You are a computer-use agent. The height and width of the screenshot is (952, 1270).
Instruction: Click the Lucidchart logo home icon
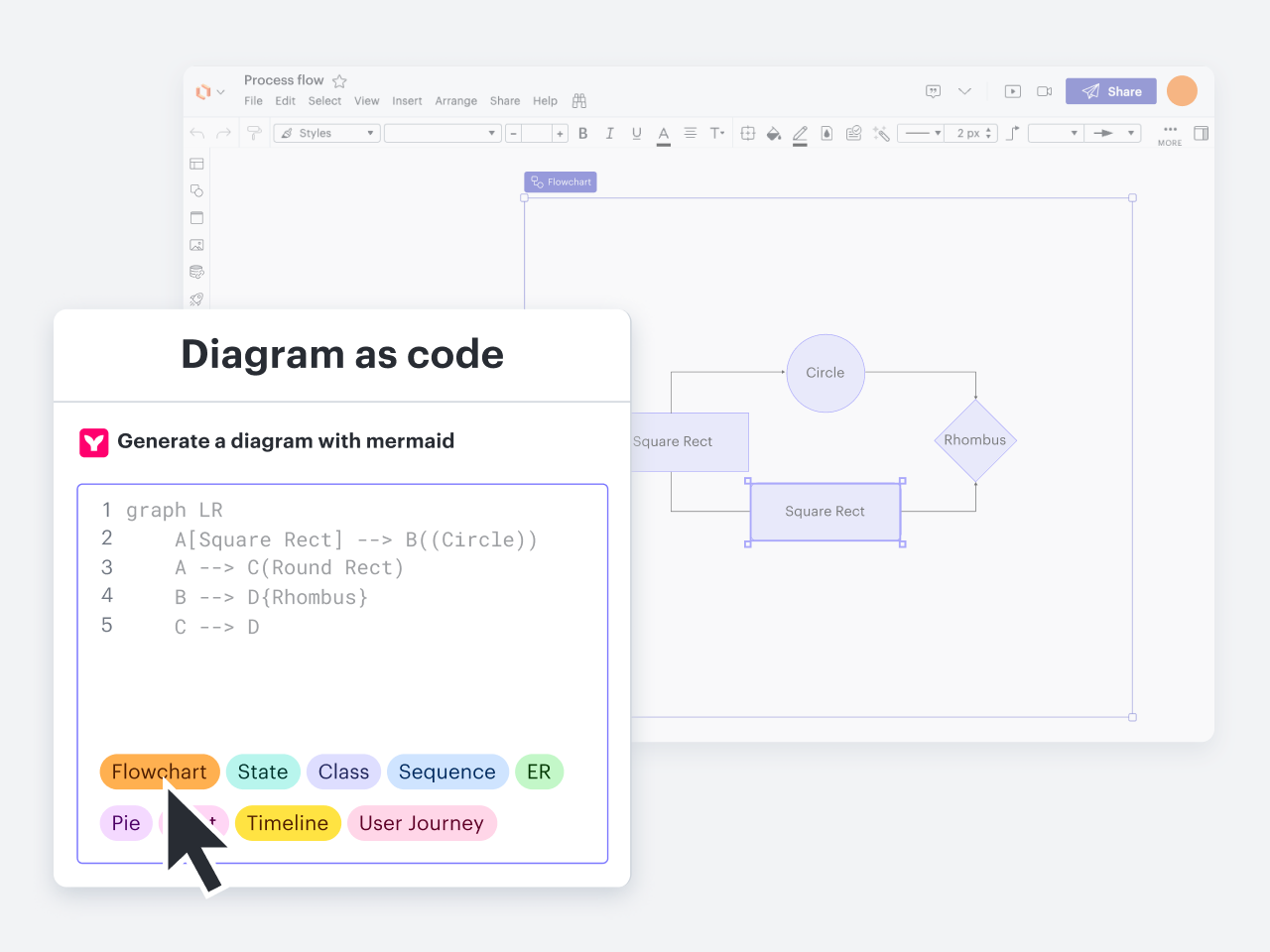[203, 91]
